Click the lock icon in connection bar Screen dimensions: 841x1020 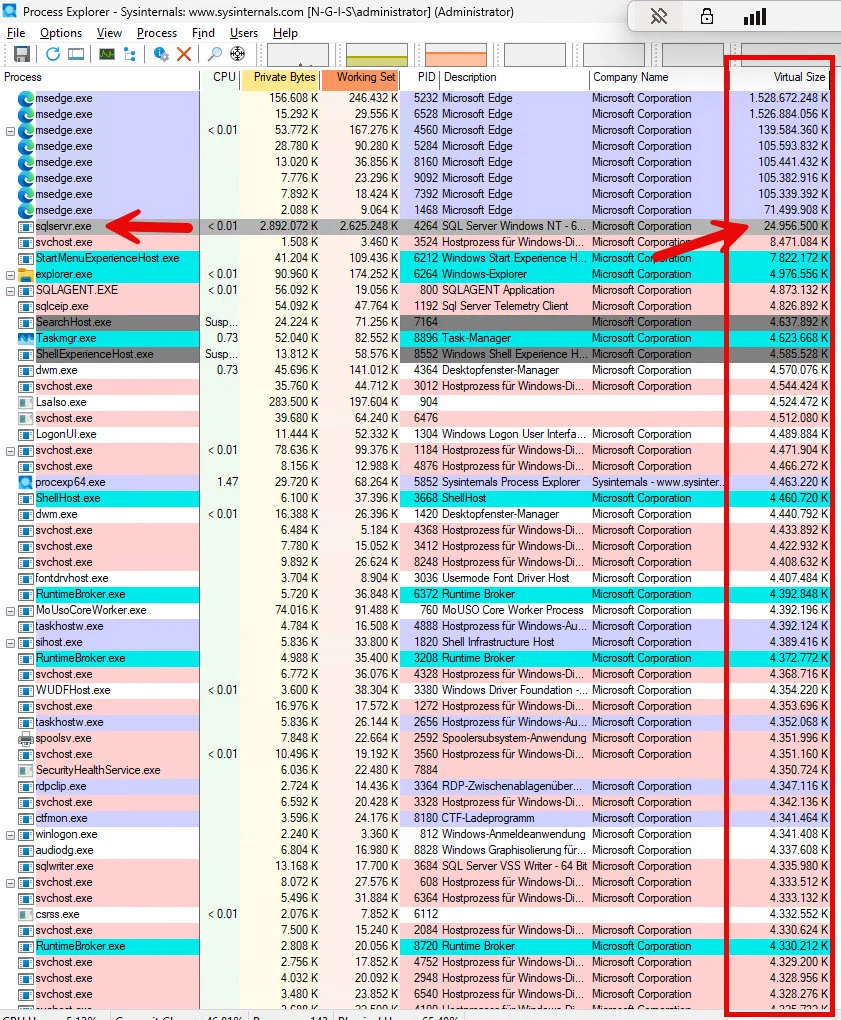(x=706, y=16)
